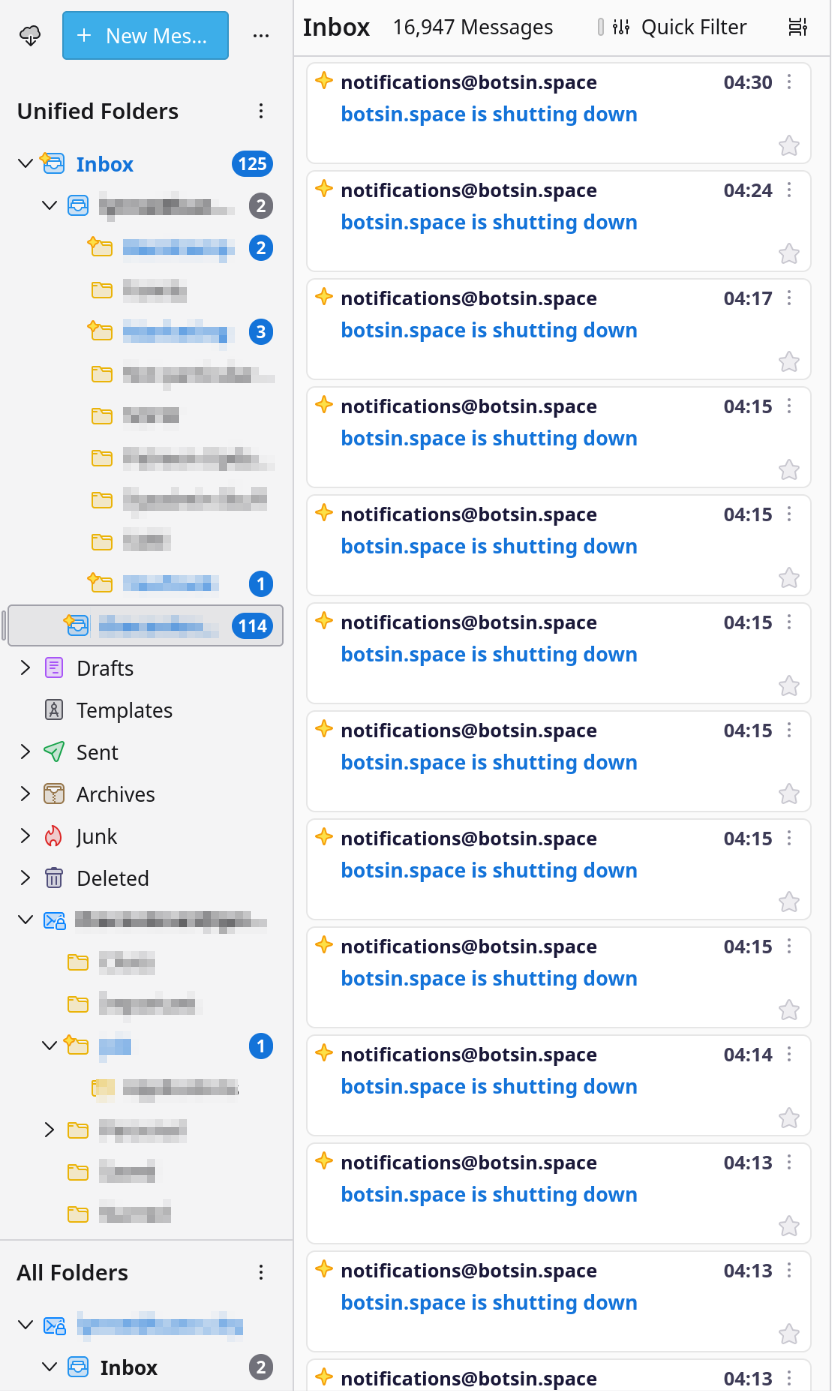Screen dimensions: 832x1391
Task: Open the three-dot menu on the 04:30 message
Action: pos(789,83)
